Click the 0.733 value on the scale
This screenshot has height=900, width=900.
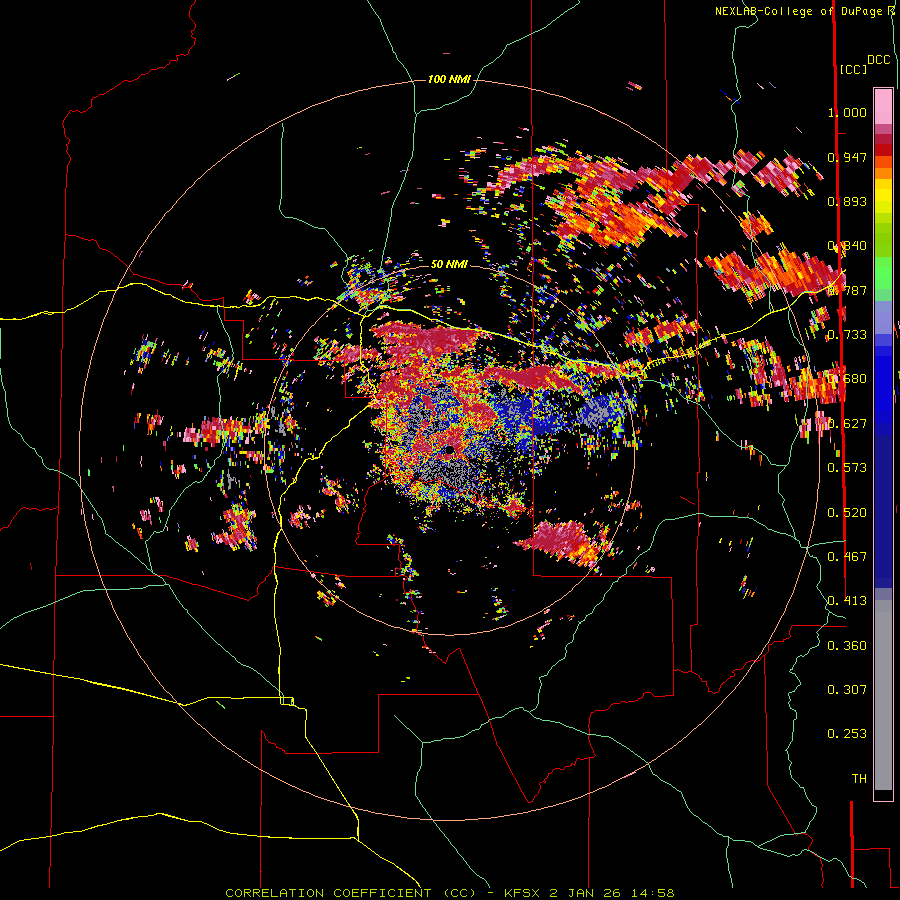tap(847, 335)
